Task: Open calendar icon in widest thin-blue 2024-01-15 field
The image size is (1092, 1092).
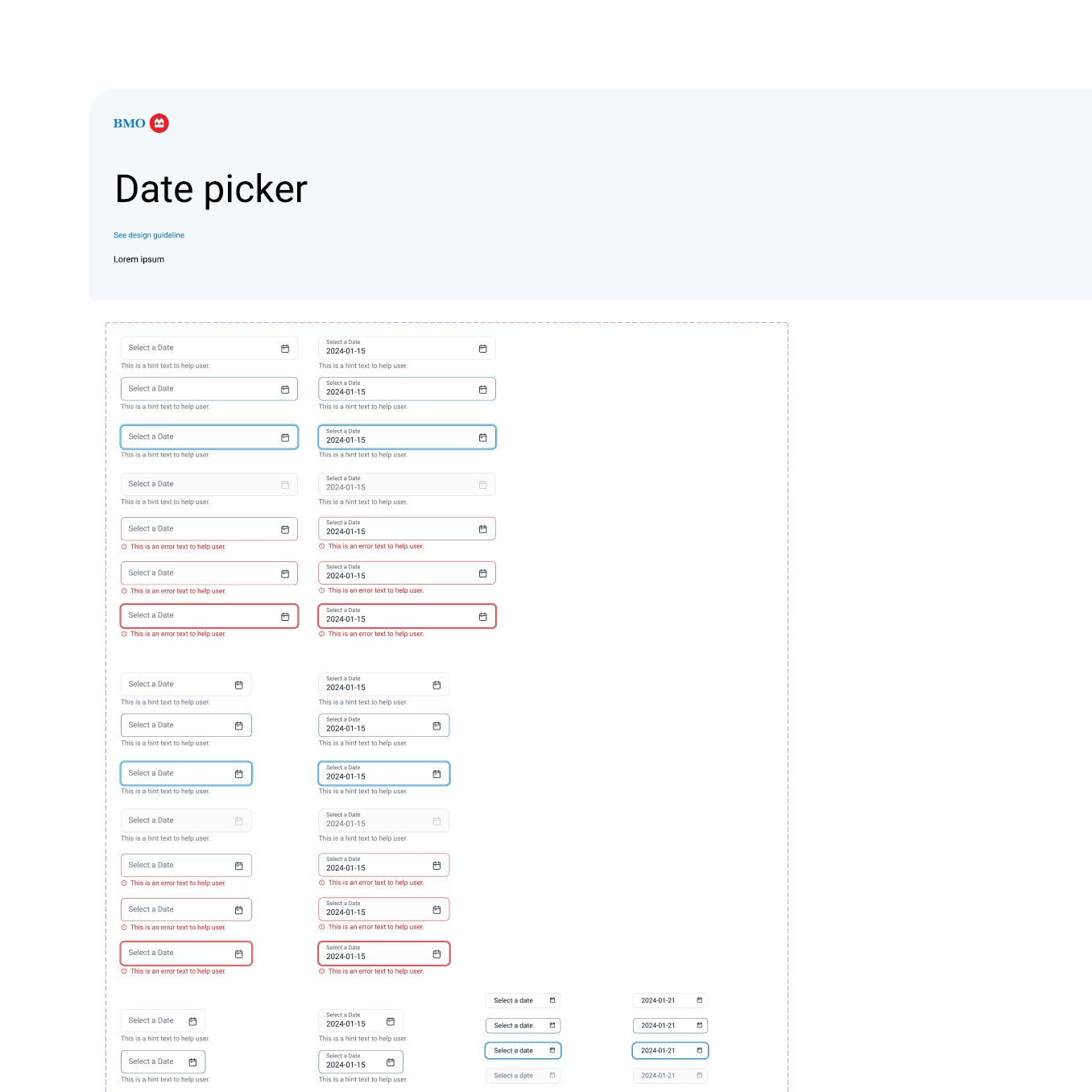Action: [483, 389]
